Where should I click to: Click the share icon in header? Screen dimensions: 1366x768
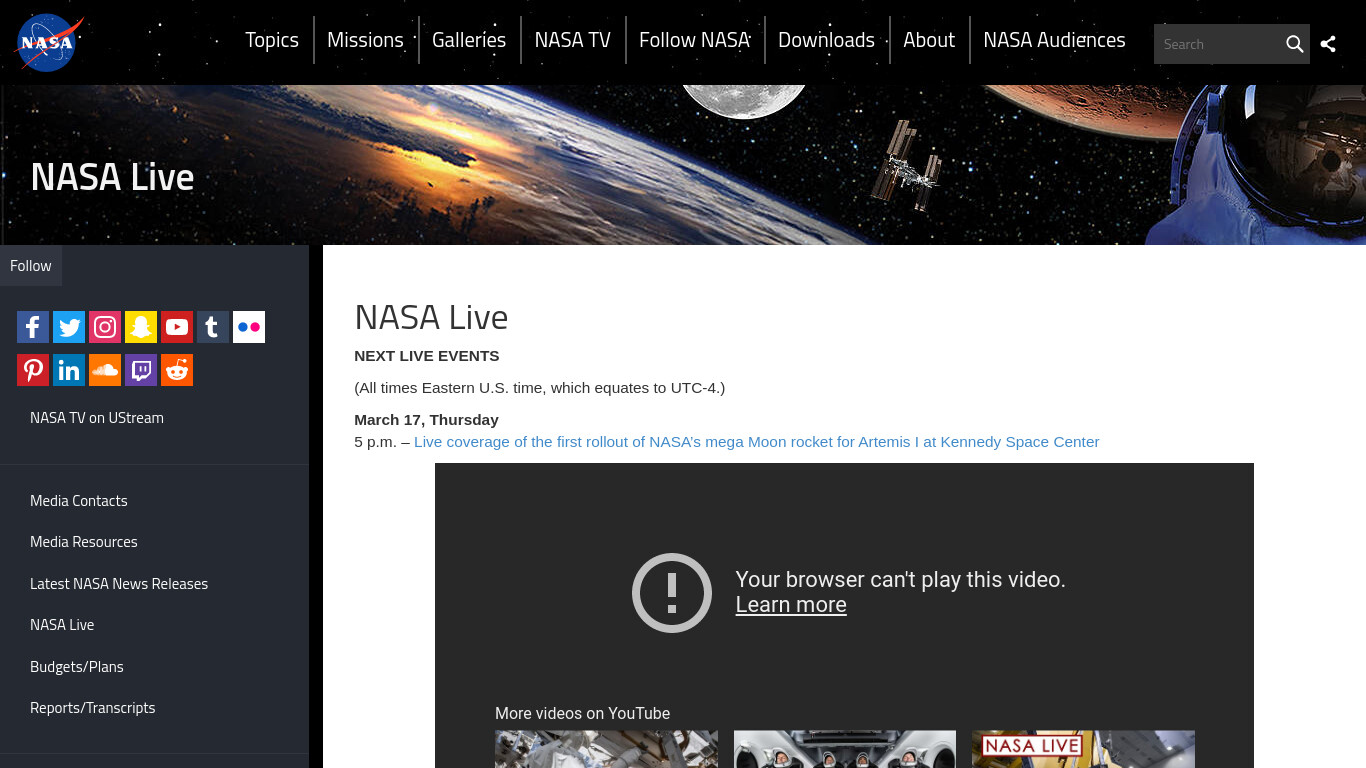coord(1328,44)
